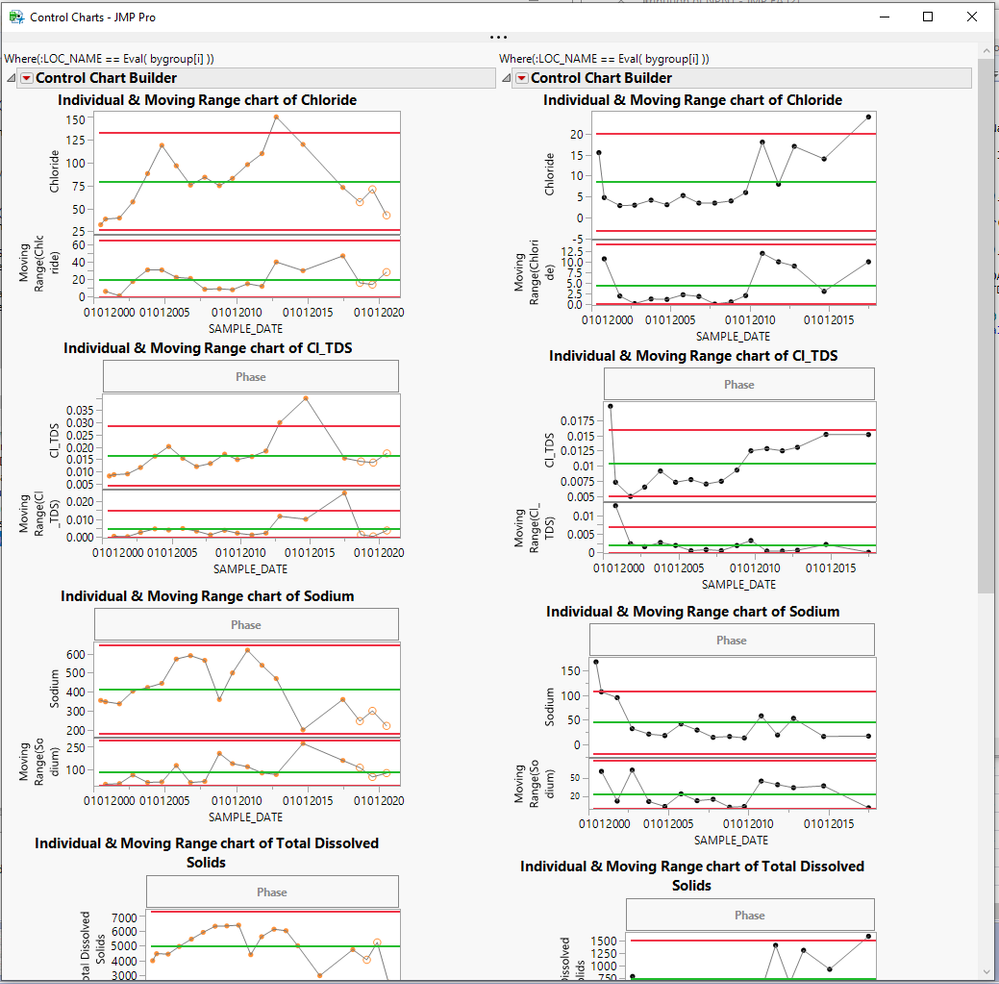Click the SAMPLE_DATE axis label under the right Cl_TDS chart
Screen dimensions: 999x984
coord(739,584)
